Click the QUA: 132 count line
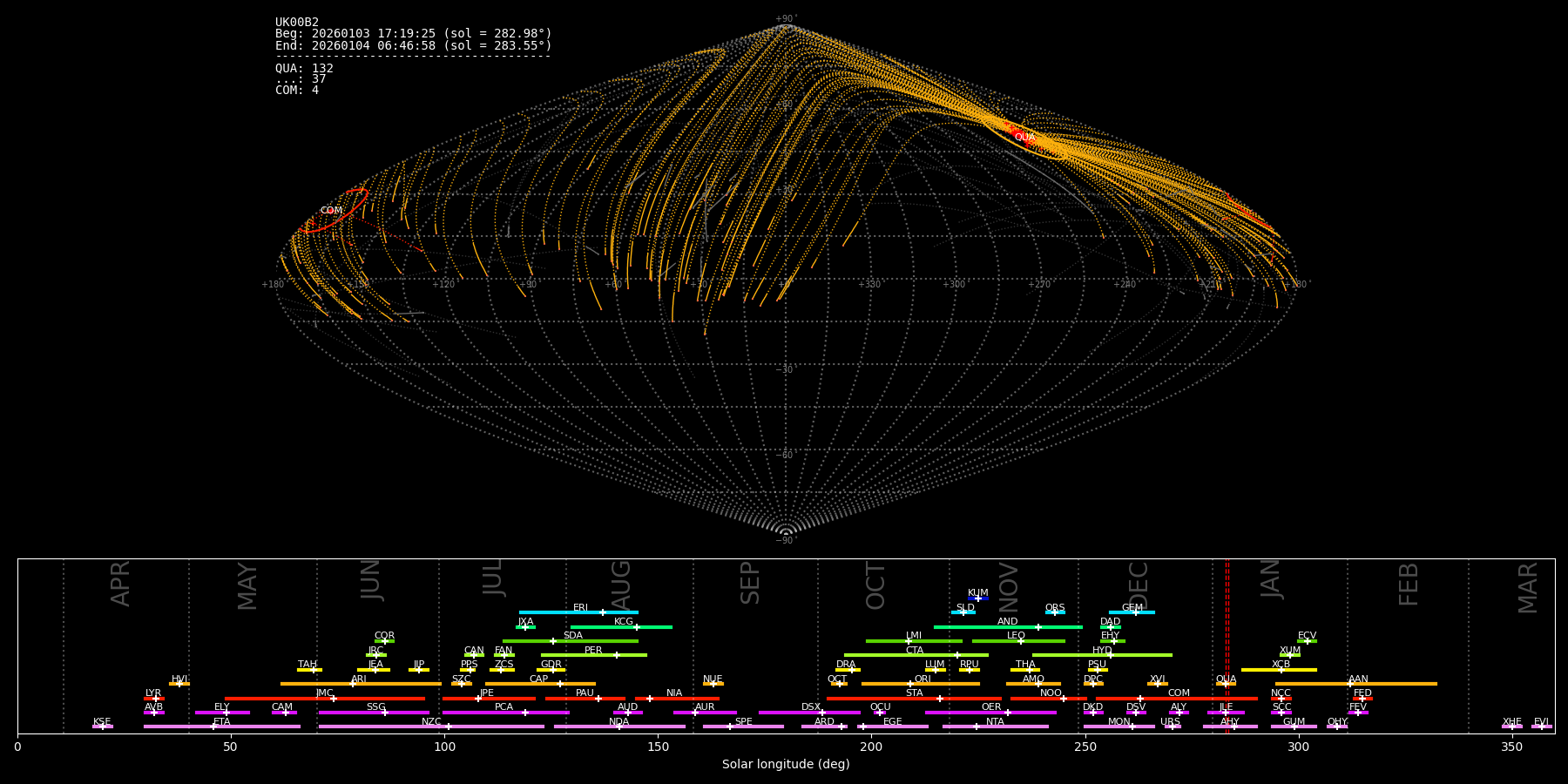1568x784 pixels. coord(304,68)
